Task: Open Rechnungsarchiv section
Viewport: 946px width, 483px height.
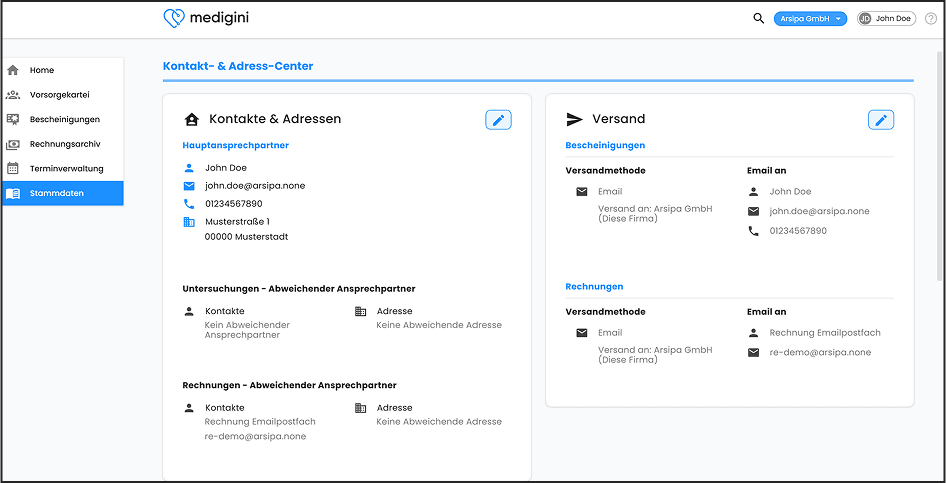Action: pos(63,144)
